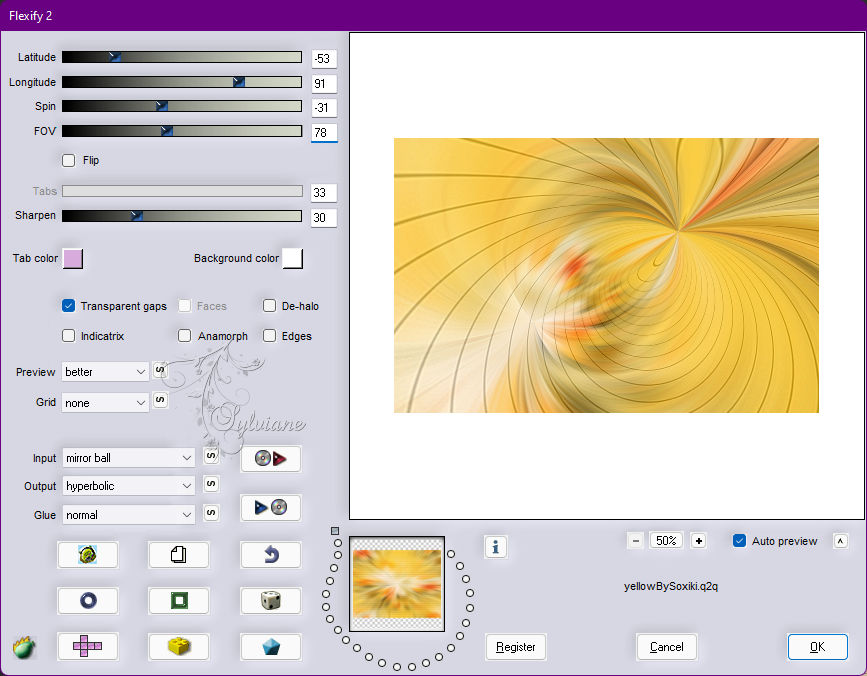Click the Cancel button
Image resolution: width=867 pixels, height=676 pixels.
click(x=667, y=647)
